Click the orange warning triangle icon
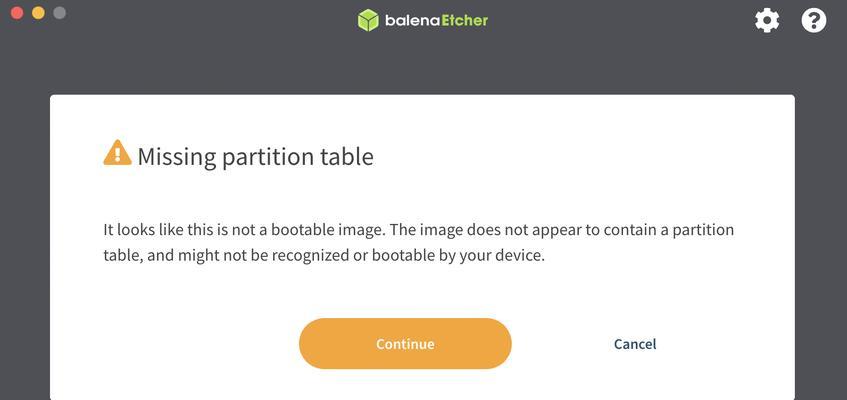The height and width of the screenshot is (400, 847). pos(117,152)
